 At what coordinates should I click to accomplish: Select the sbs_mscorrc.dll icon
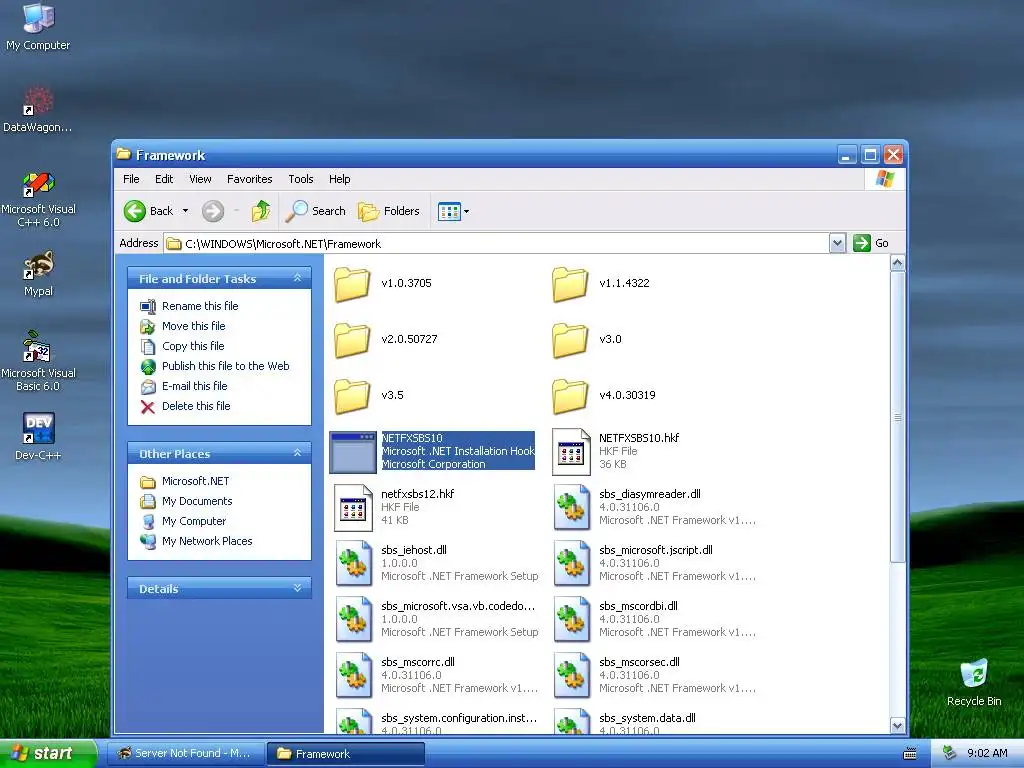pyautogui.click(x=353, y=677)
